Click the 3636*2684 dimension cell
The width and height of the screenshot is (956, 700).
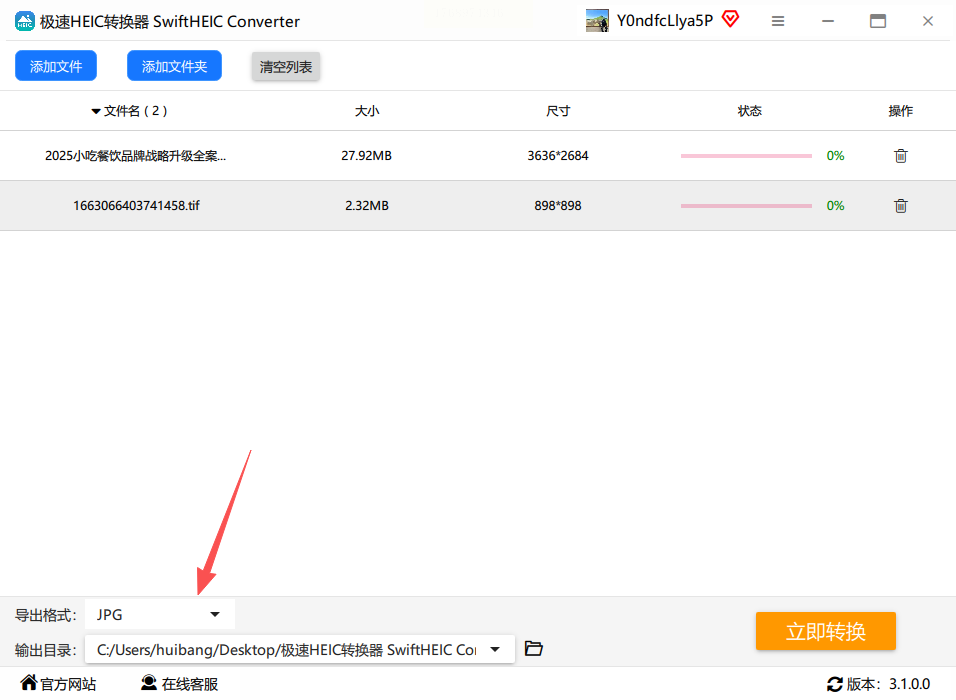click(558, 156)
